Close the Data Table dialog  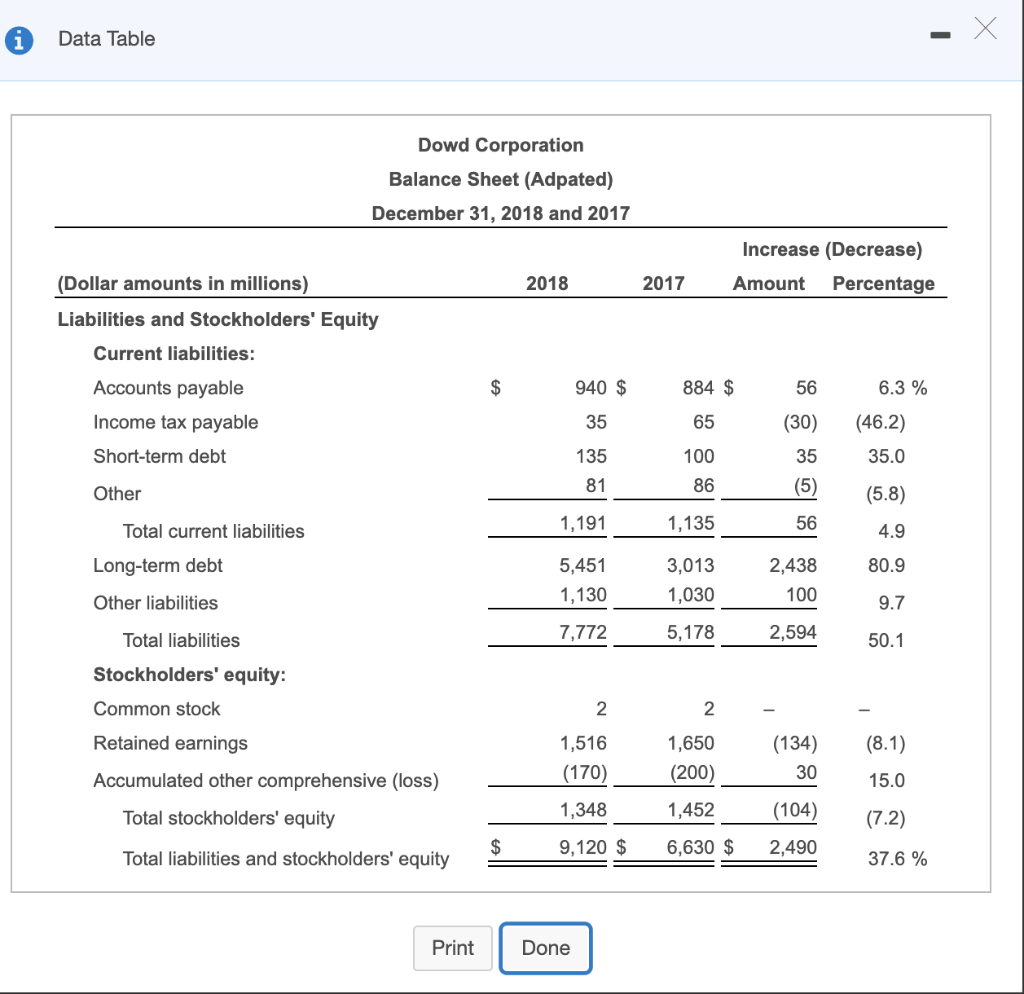pyautogui.click(x=985, y=29)
